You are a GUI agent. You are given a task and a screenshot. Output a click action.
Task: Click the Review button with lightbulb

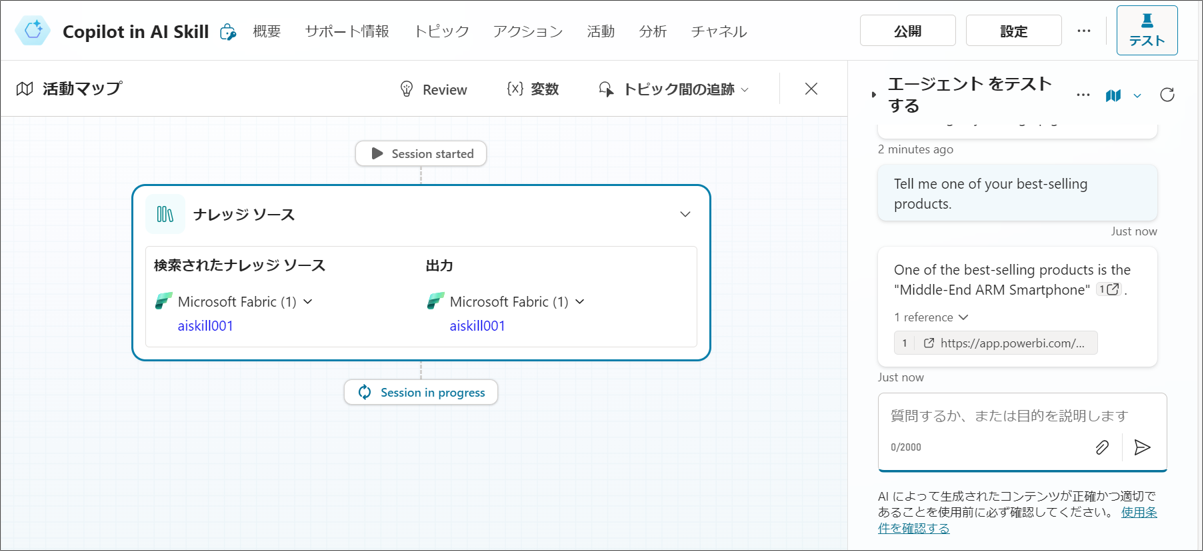coord(433,89)
